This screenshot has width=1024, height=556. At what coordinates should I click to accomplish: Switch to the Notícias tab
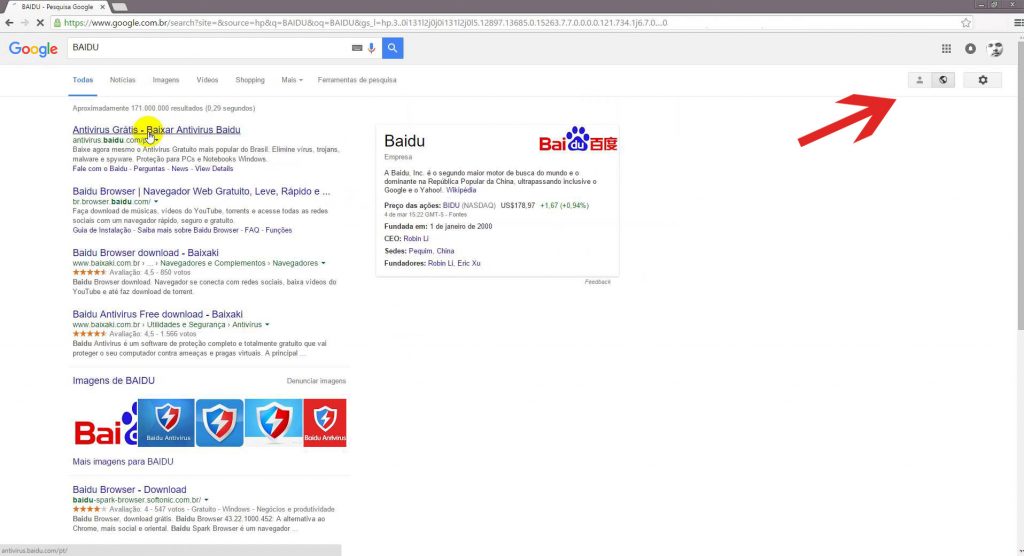[123, 80]
